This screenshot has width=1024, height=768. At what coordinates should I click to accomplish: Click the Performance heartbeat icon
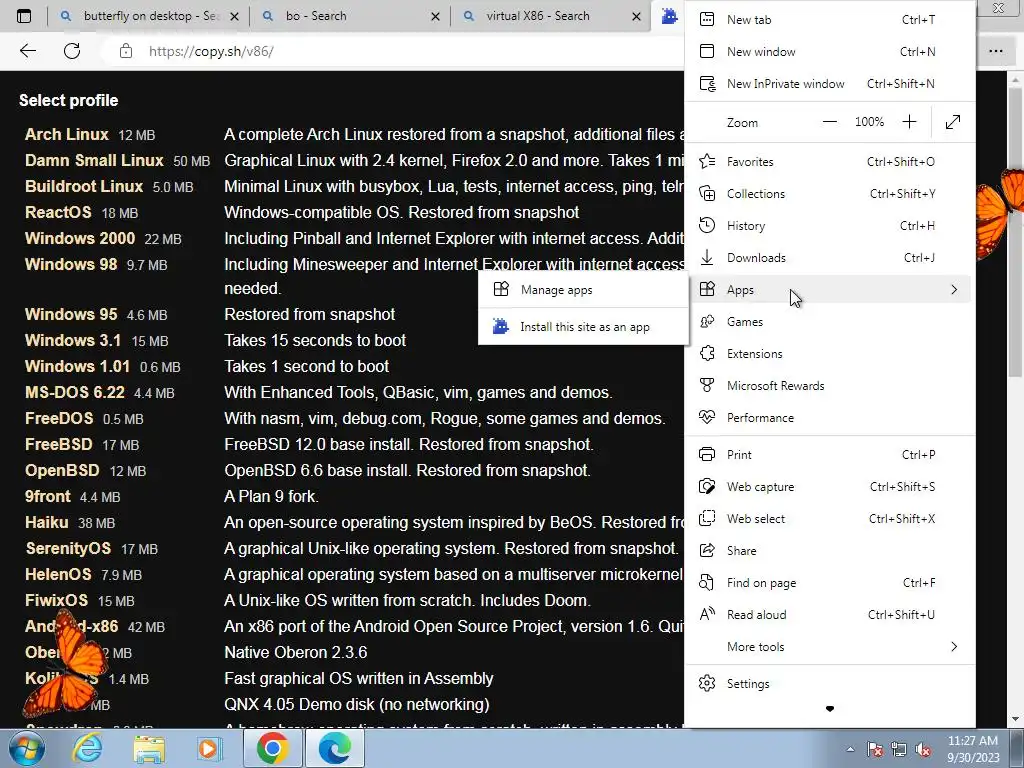click(707, 417)
